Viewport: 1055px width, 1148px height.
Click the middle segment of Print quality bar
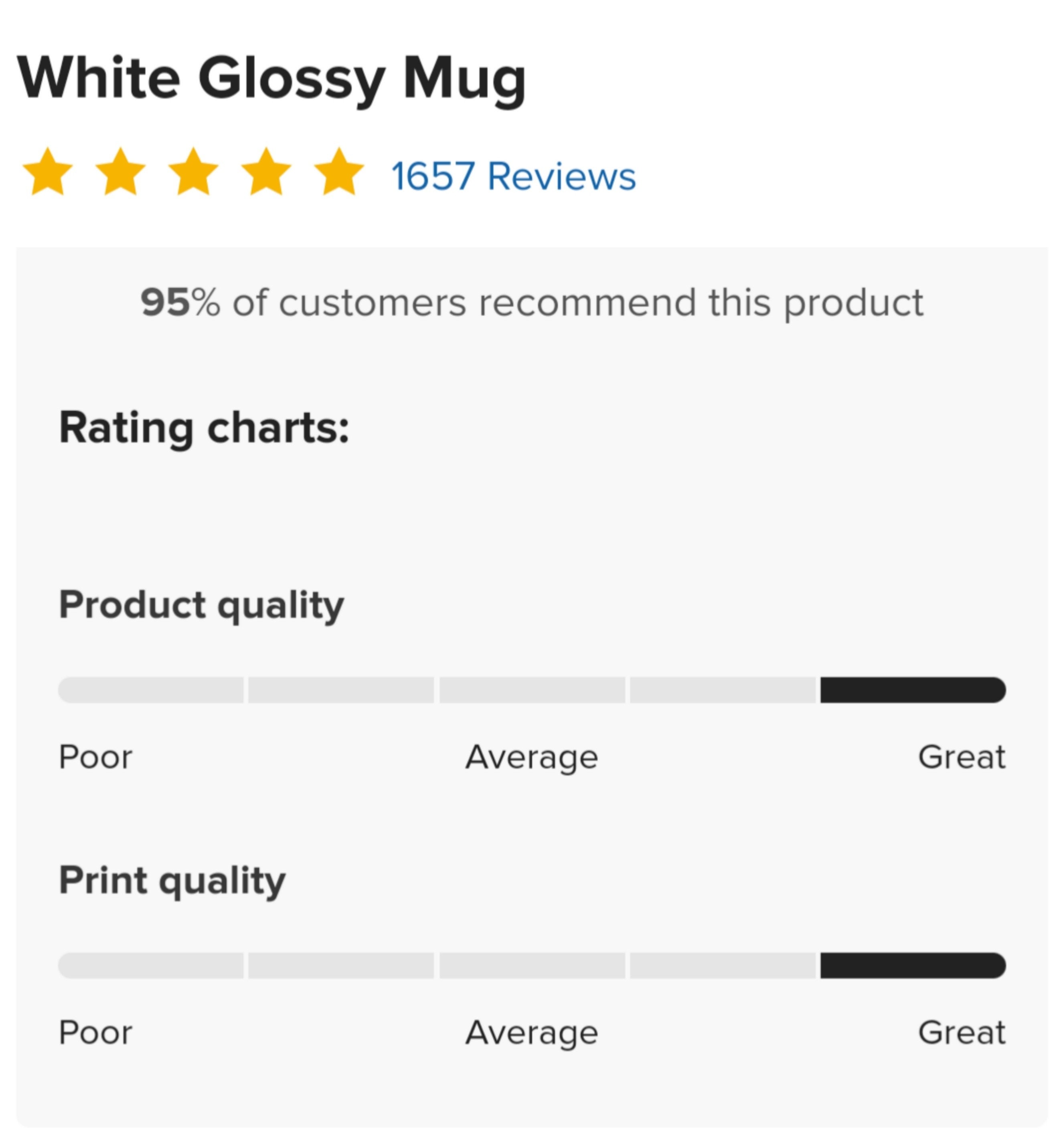tap(532, 965)
